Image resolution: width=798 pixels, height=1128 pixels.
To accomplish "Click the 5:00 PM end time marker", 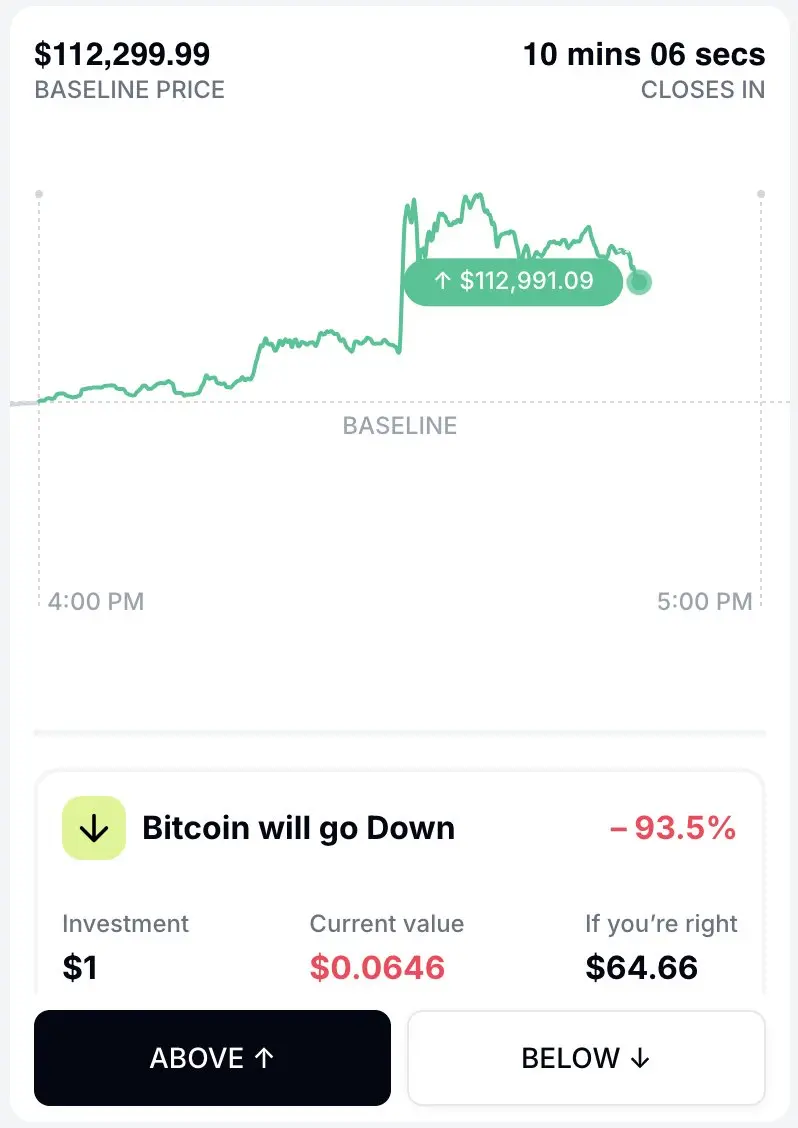I will [704, 601].
